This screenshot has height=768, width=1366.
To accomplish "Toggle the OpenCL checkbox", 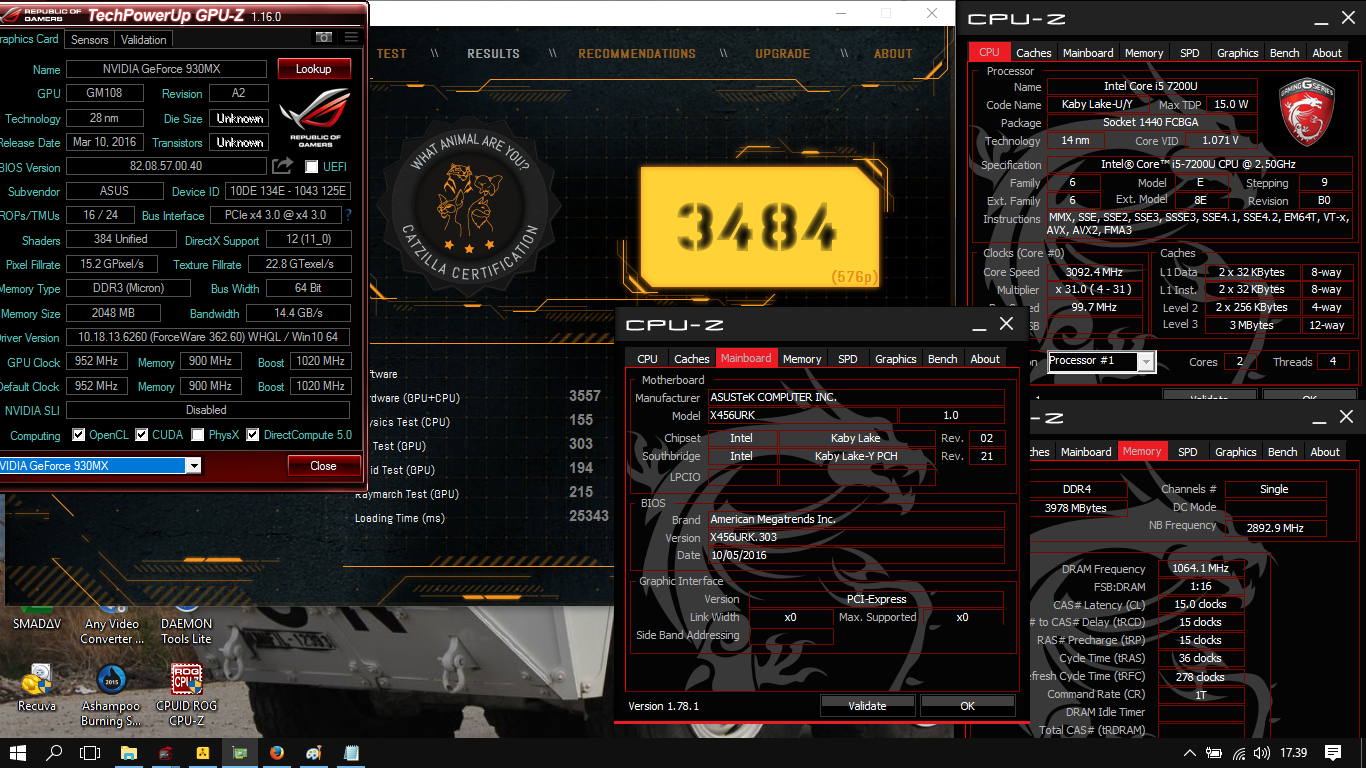I will coord(79,435).
